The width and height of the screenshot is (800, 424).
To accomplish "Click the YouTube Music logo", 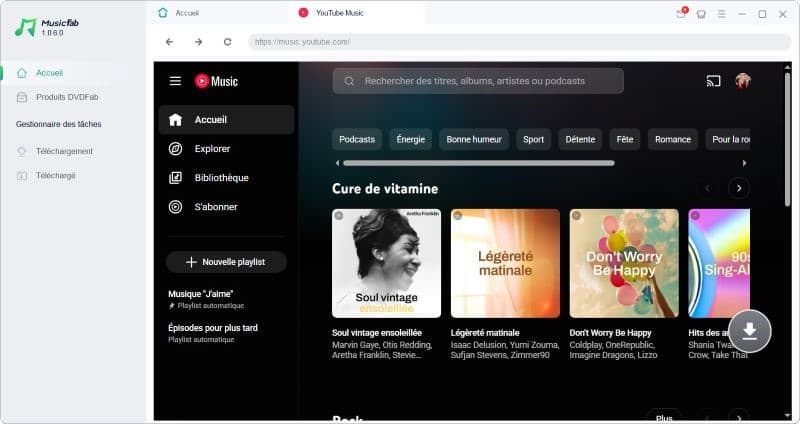I will click(x=216, y=81).
